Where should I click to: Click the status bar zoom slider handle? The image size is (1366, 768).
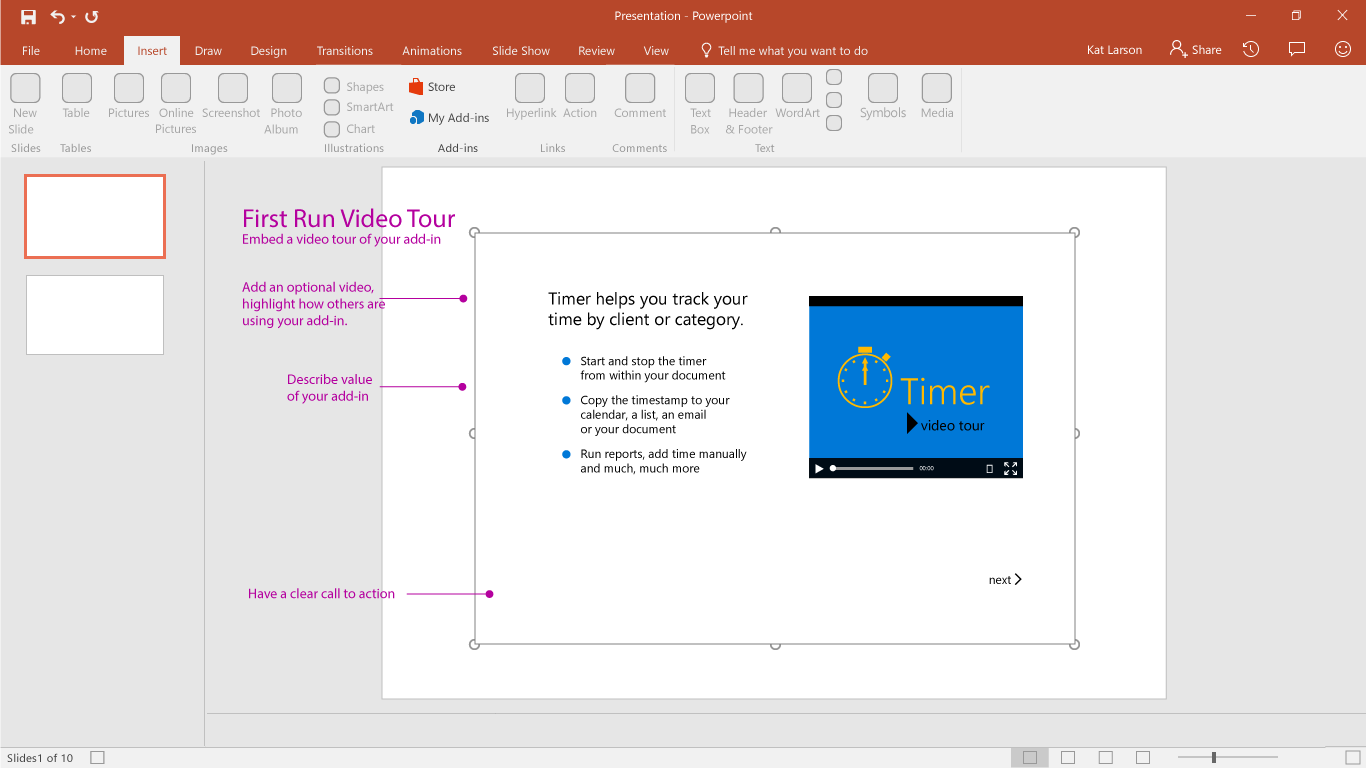point(1214,758)
